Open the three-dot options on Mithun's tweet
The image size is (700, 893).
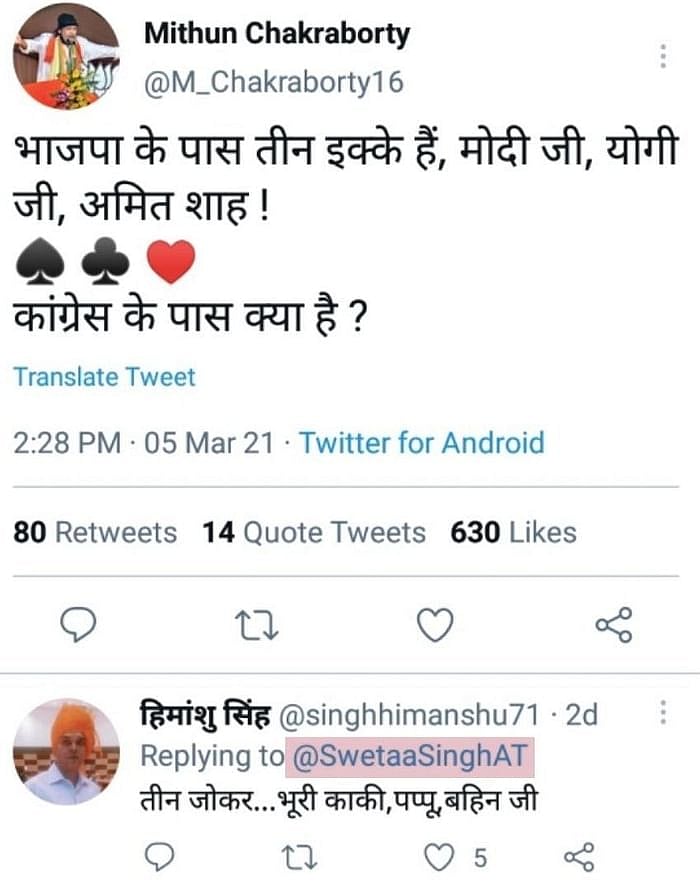click(x=663, y=57)
